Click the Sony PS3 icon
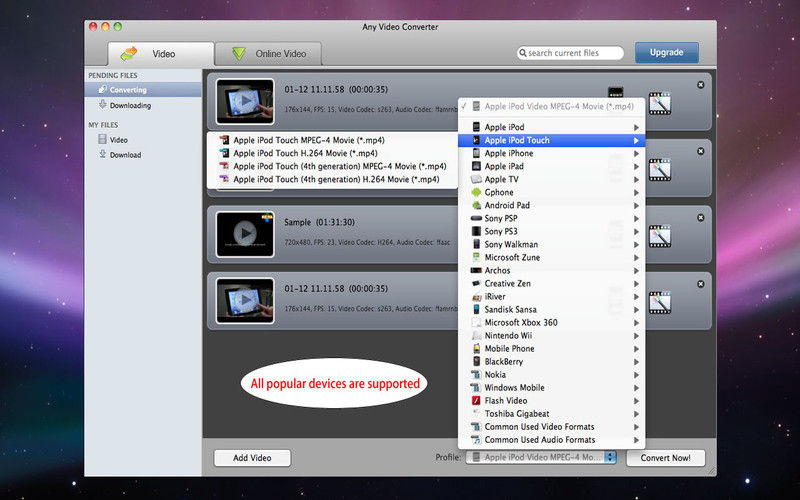 pyautogui.click(x=476, y=231)
